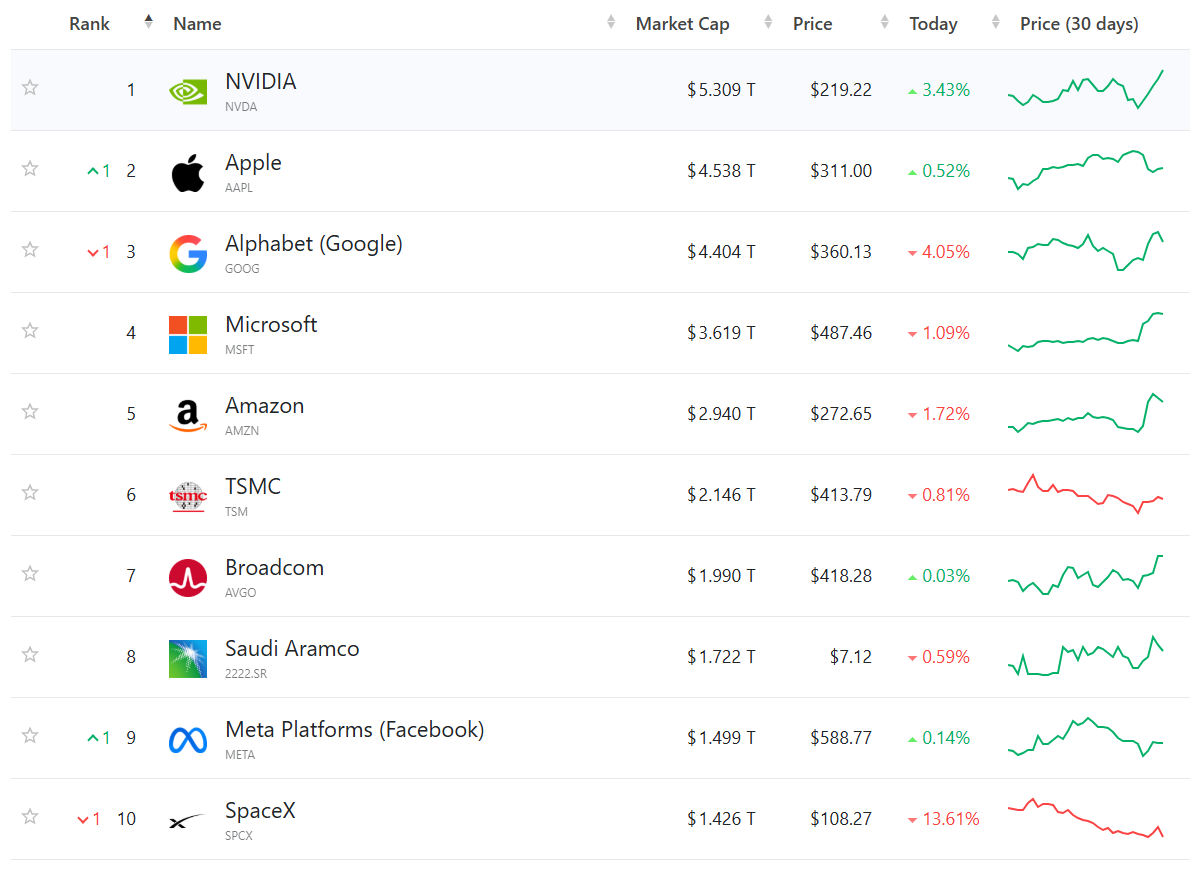Click the Amazon logo icon
The height and width of the screenshot is (869, 1190).
click(187, 416)
